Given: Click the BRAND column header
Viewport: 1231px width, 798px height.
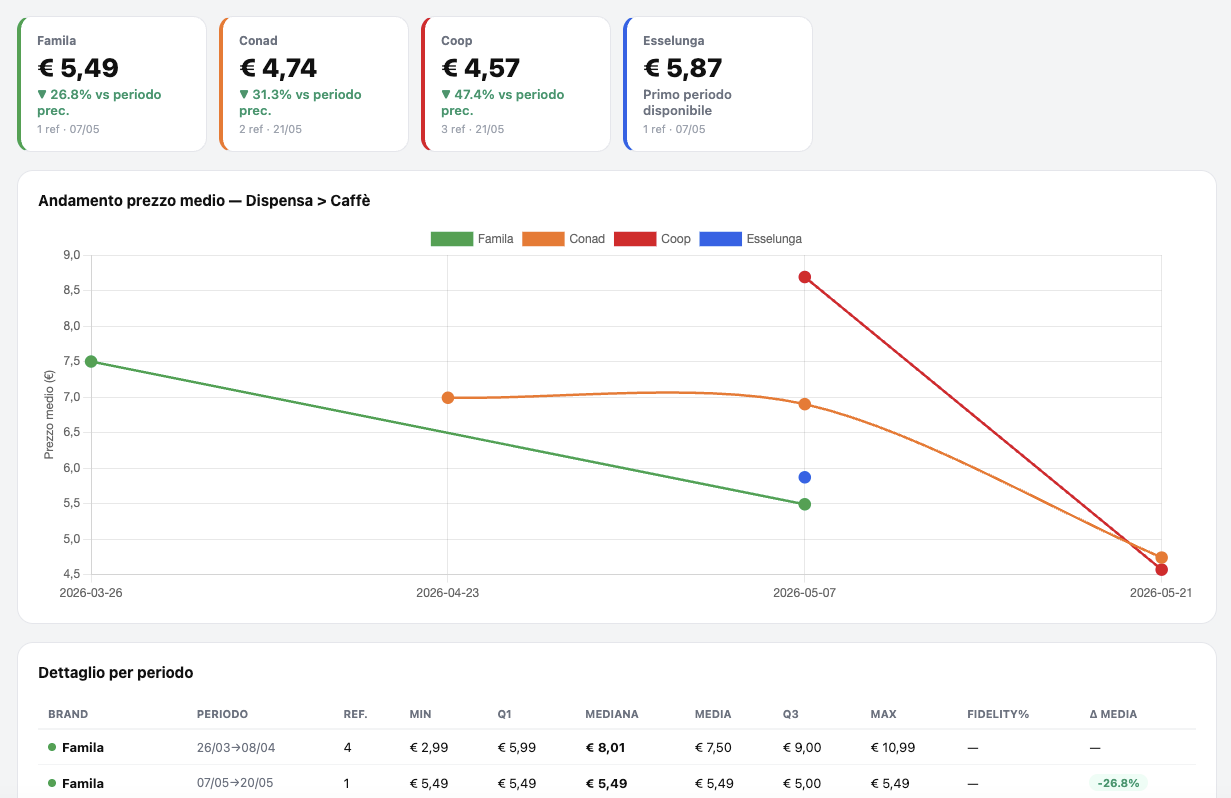Looking at the screenshot, I should click(x=68, y=714).
